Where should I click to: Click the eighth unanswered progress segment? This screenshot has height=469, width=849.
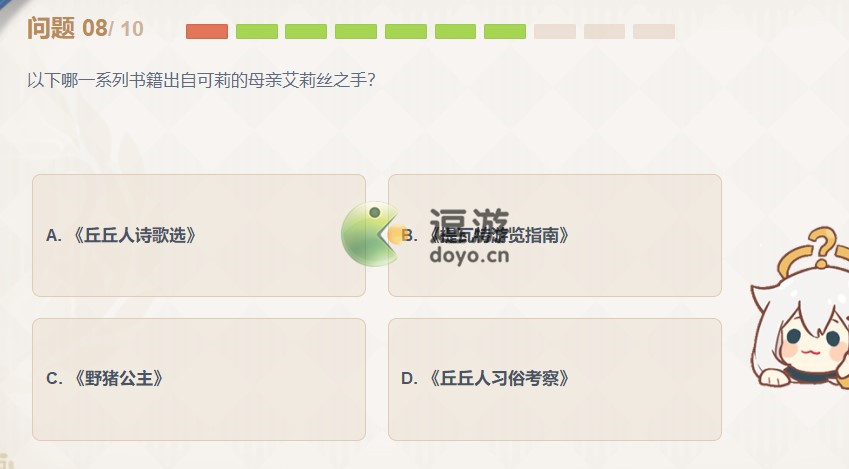click(x=554, y=31)
